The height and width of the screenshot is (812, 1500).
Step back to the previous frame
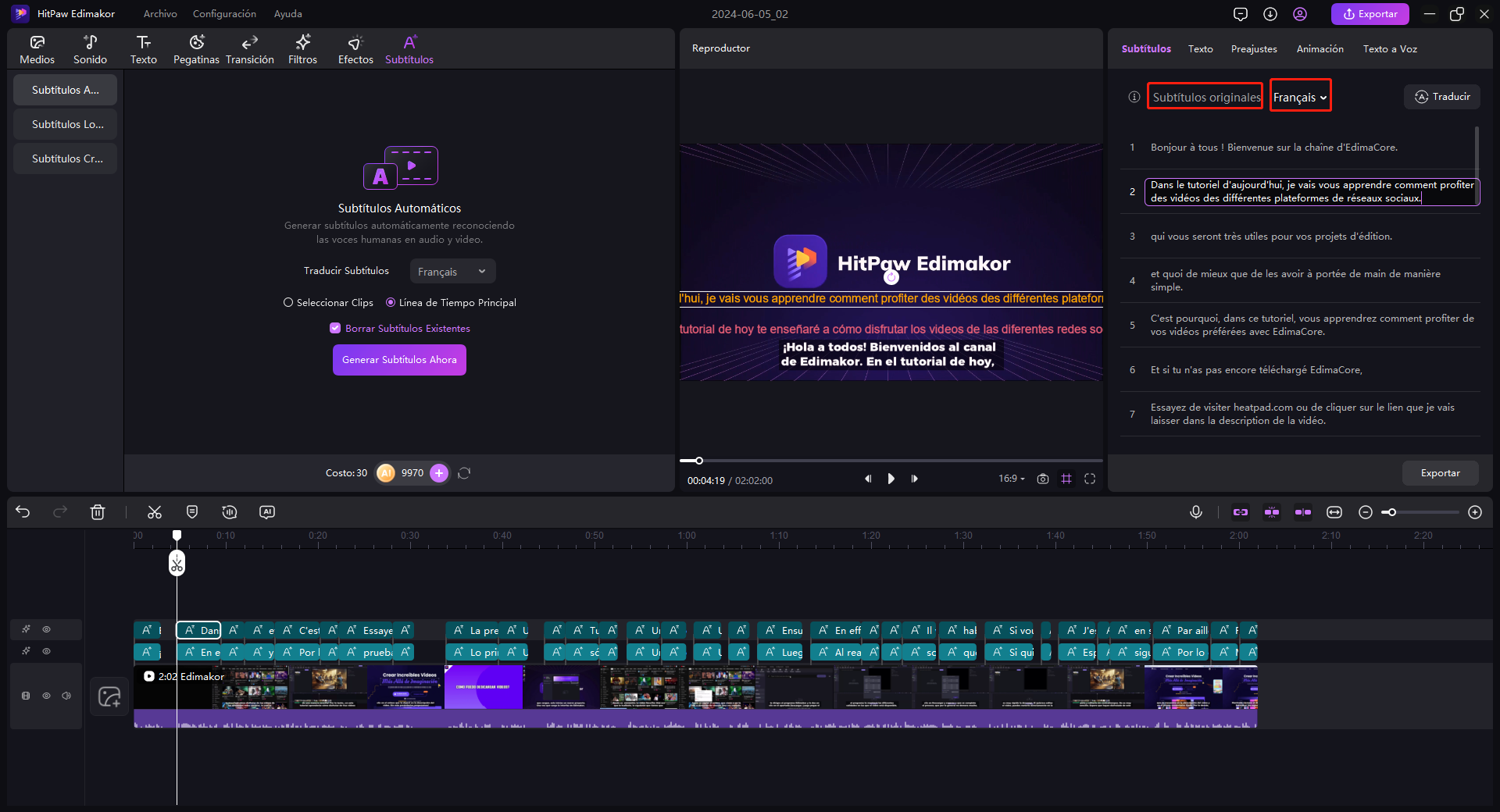point(867,479)
